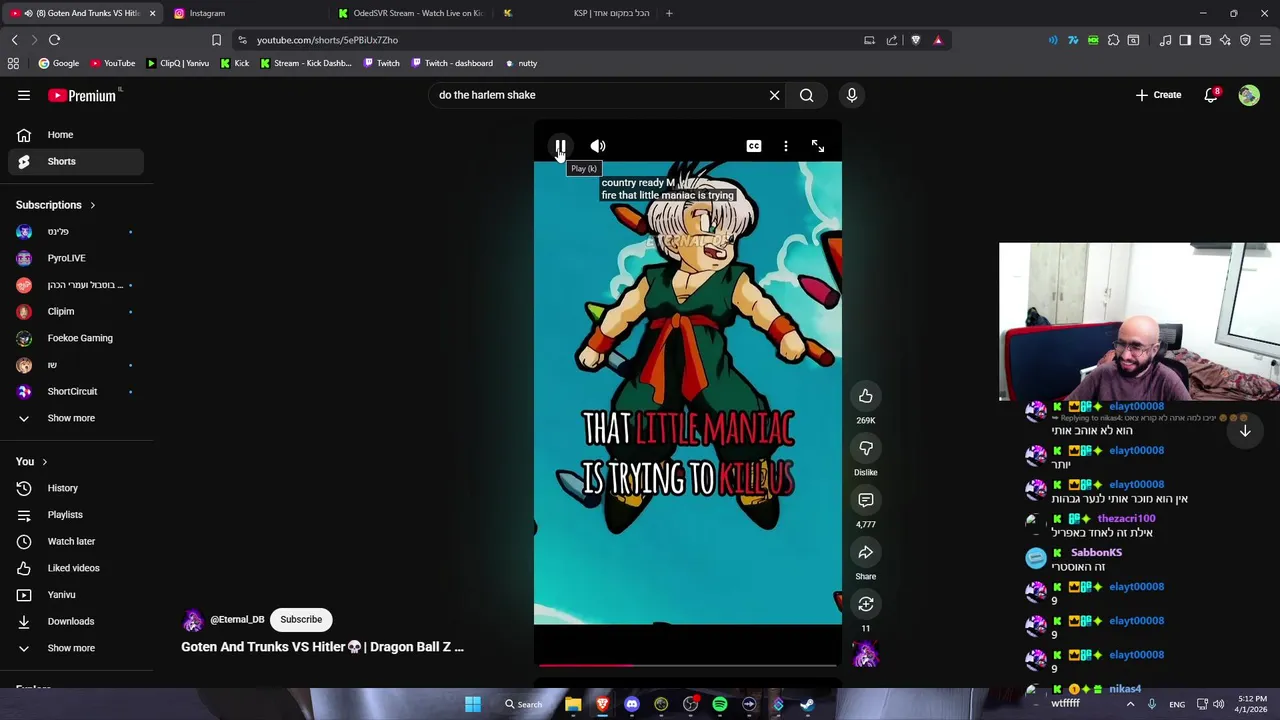The image size is (1280, 720).
Task: Open the Brave Wallet icon
Action: click(1205, 40)
